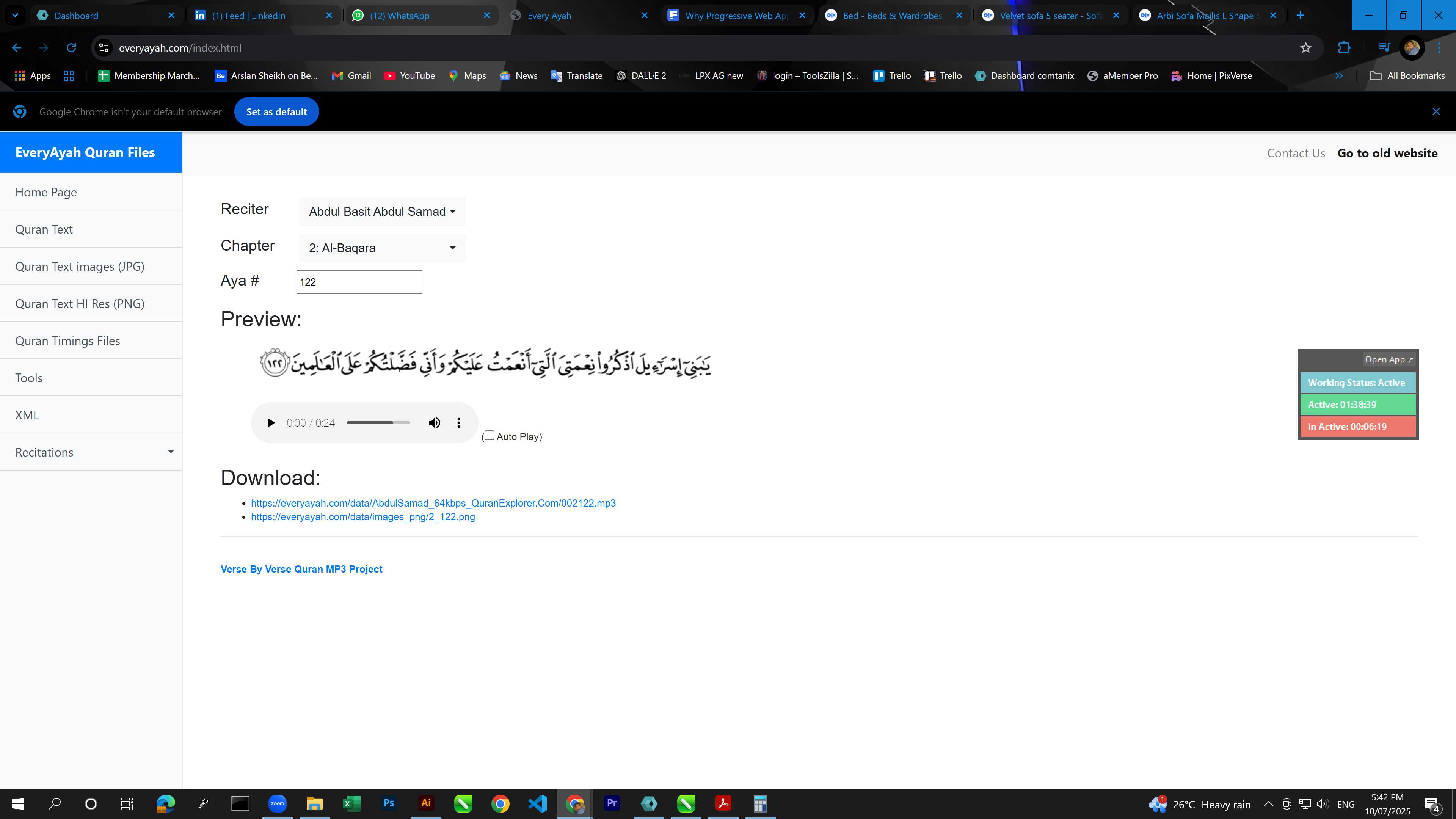Open Photoshop from taskbar
Screen dimensions: 1456x819
tap(388, 804)
